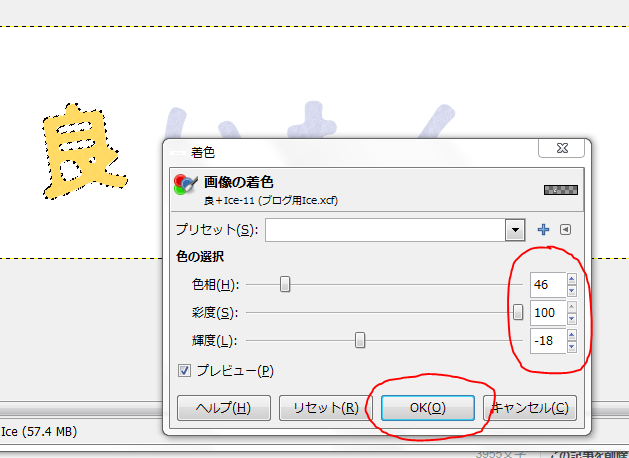Click the 良+Ice-11 (ブログ用Ice.xcf) subtitle text
The image size is (629, 458).
click(271, 200)
